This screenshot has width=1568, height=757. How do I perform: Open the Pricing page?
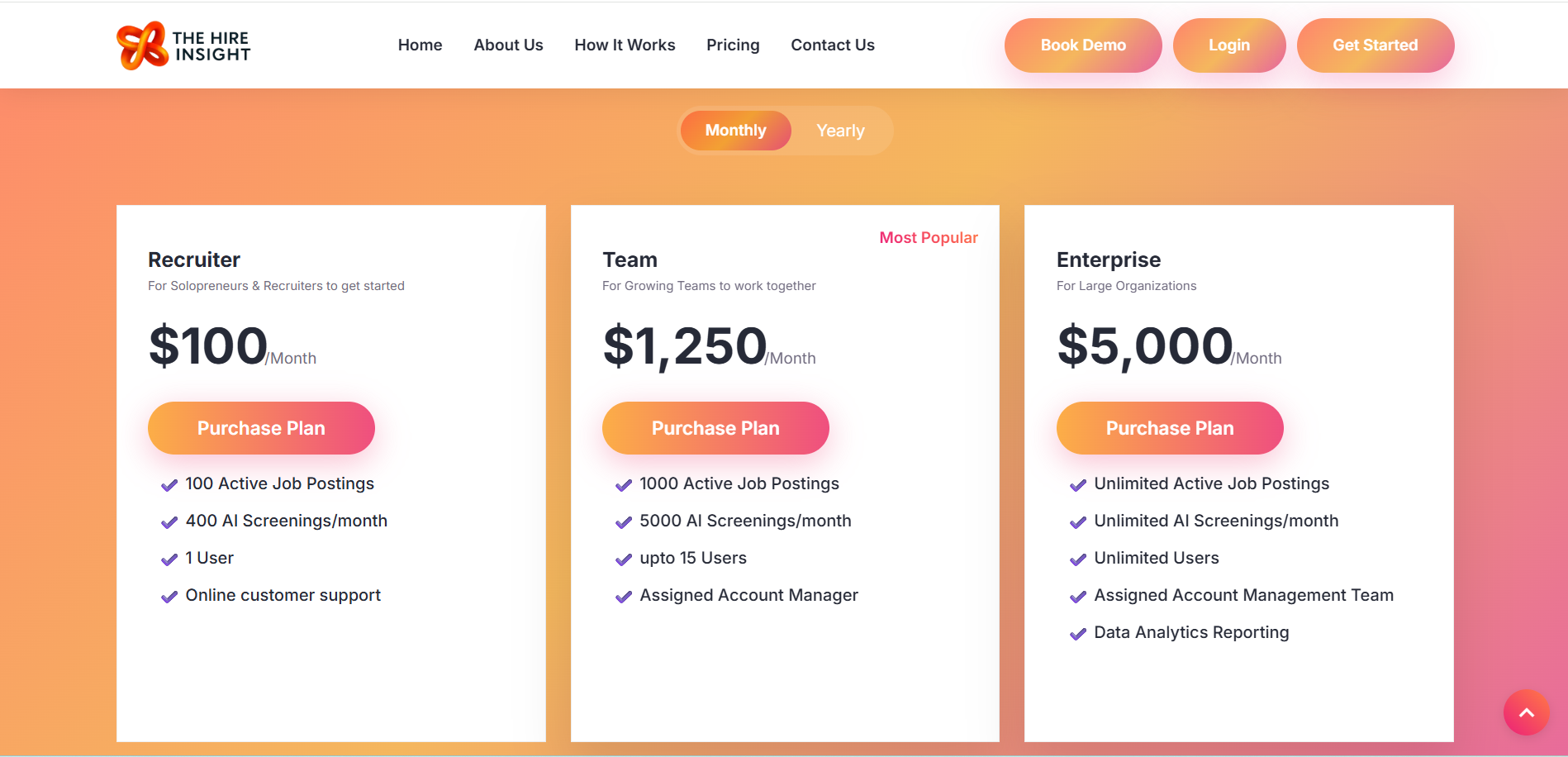732,45
